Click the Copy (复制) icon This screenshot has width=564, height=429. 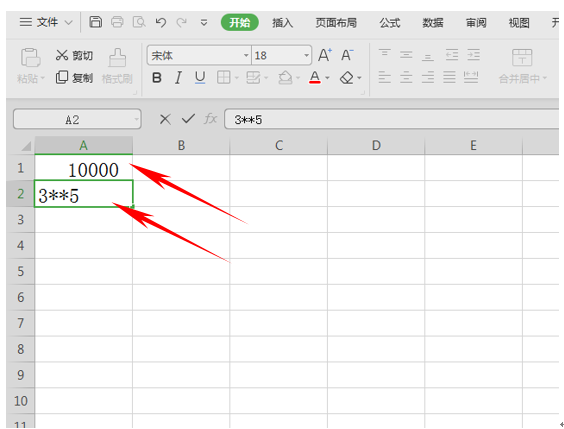[x=62, y=77]
